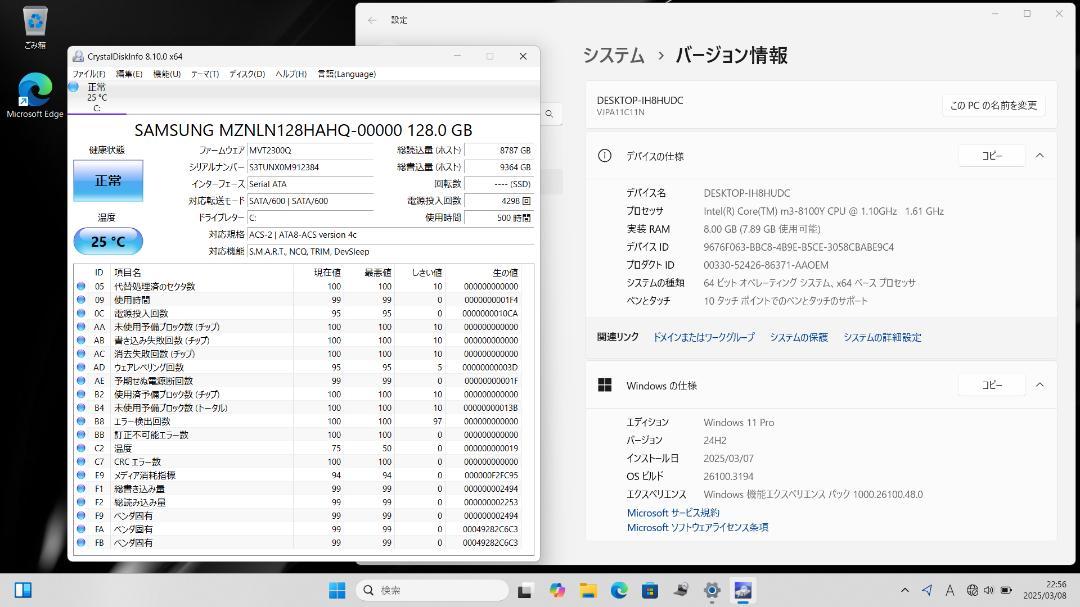Select the 代替処理済のセクタ数 row

coord(298,286)
